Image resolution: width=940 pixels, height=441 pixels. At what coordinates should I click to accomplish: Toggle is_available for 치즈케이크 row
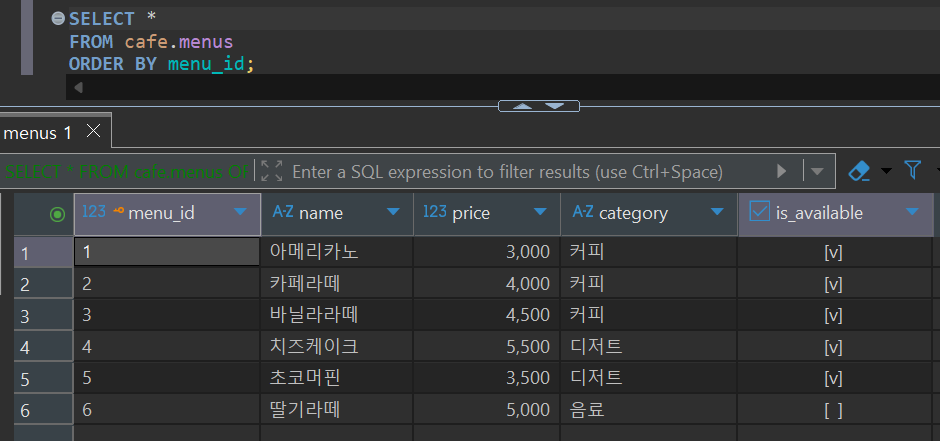(x=833, y=346)
